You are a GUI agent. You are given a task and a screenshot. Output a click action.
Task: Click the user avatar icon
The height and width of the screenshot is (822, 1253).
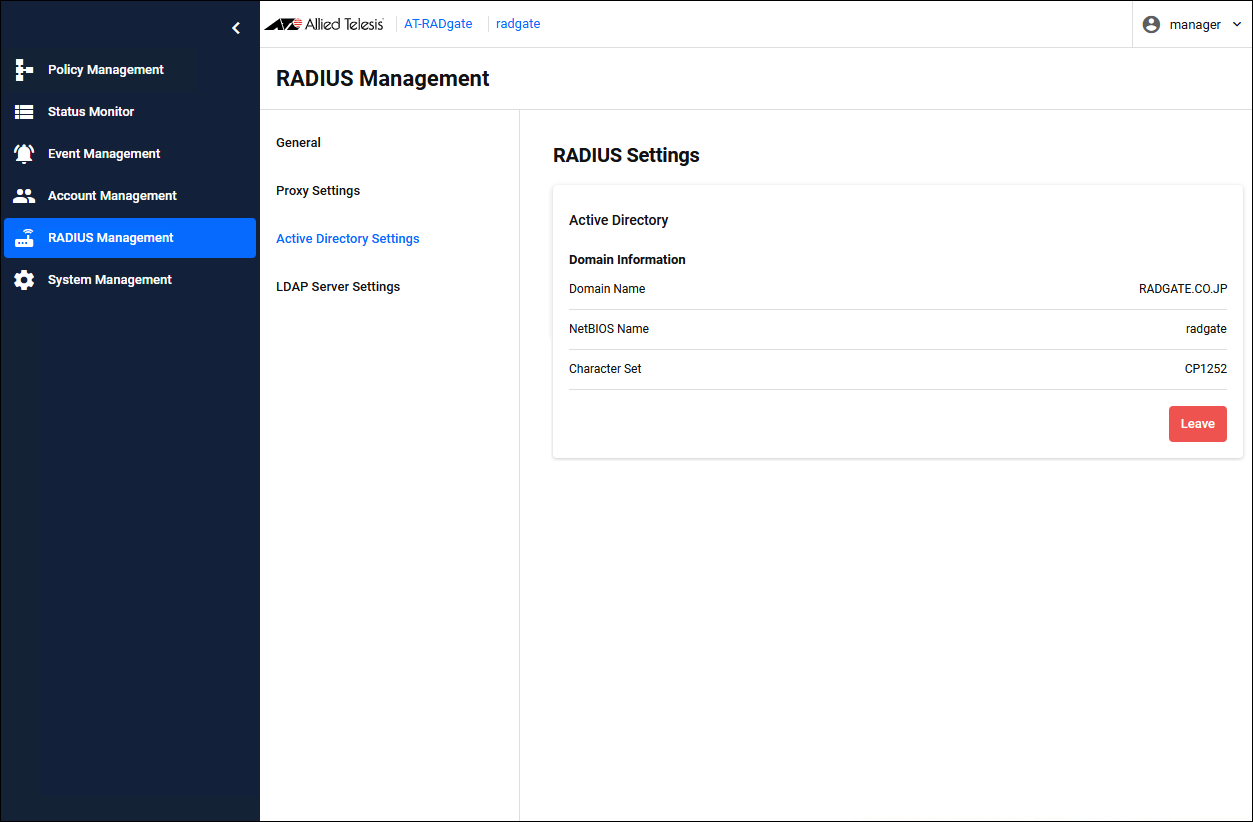pos(1151,24)
